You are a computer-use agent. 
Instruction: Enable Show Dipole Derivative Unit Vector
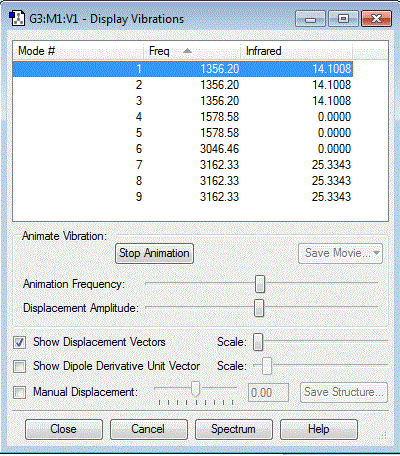point(19,366)
